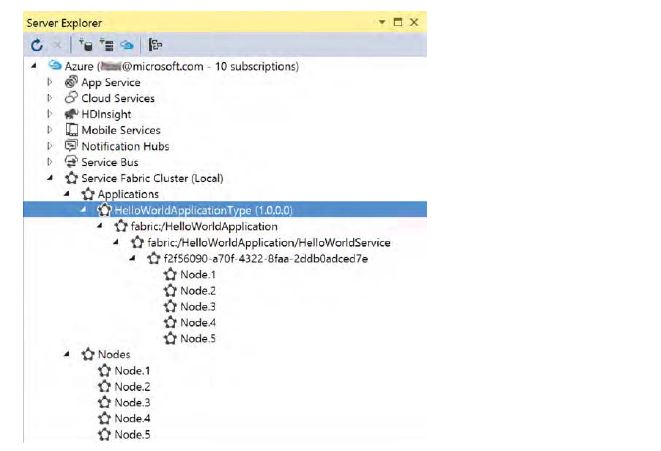The width and height of the screenshot is (661, 451).
Task: Click the Service Bus icon
Action: coord(71,161)
